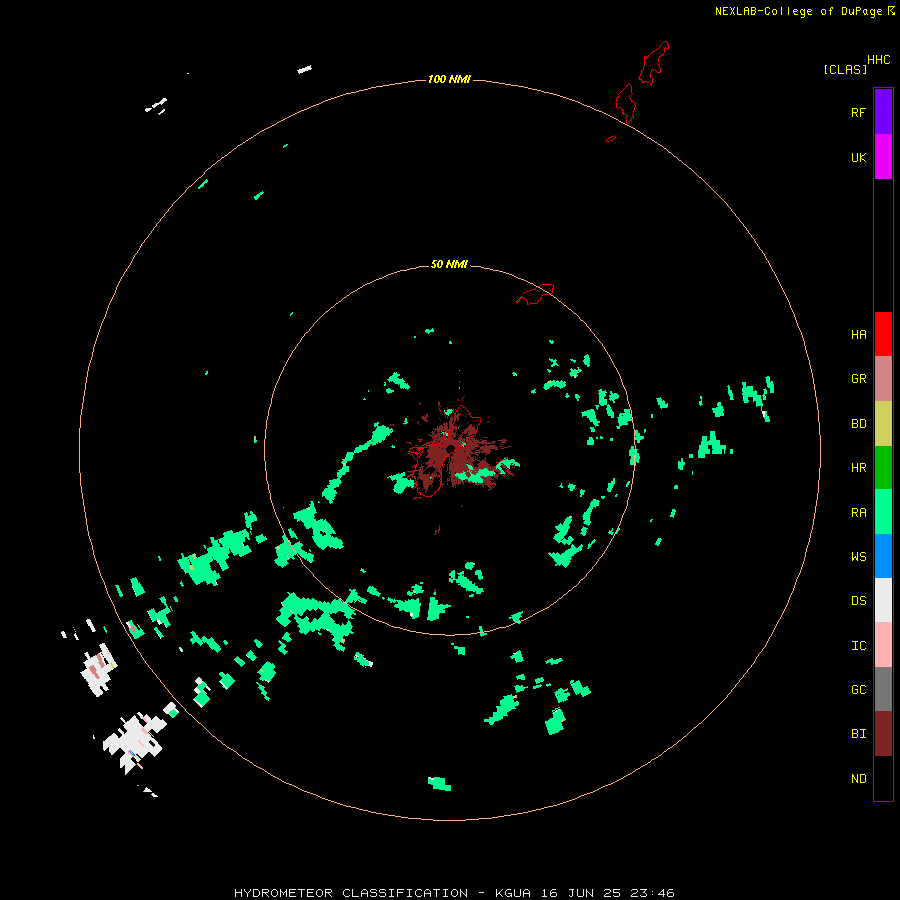Click the BD legend label
This screenshot has height=900, width=900.
858,424
